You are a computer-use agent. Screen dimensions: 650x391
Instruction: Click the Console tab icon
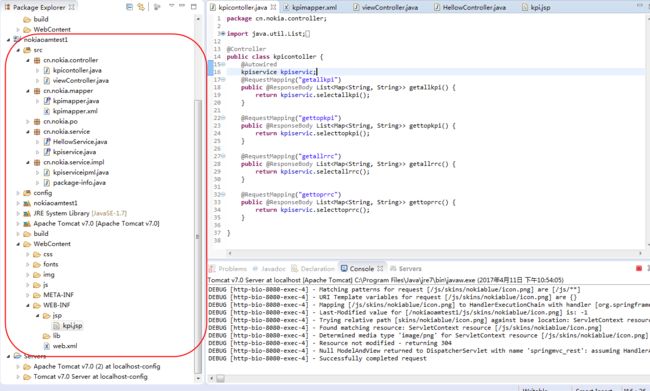(344, 269)
